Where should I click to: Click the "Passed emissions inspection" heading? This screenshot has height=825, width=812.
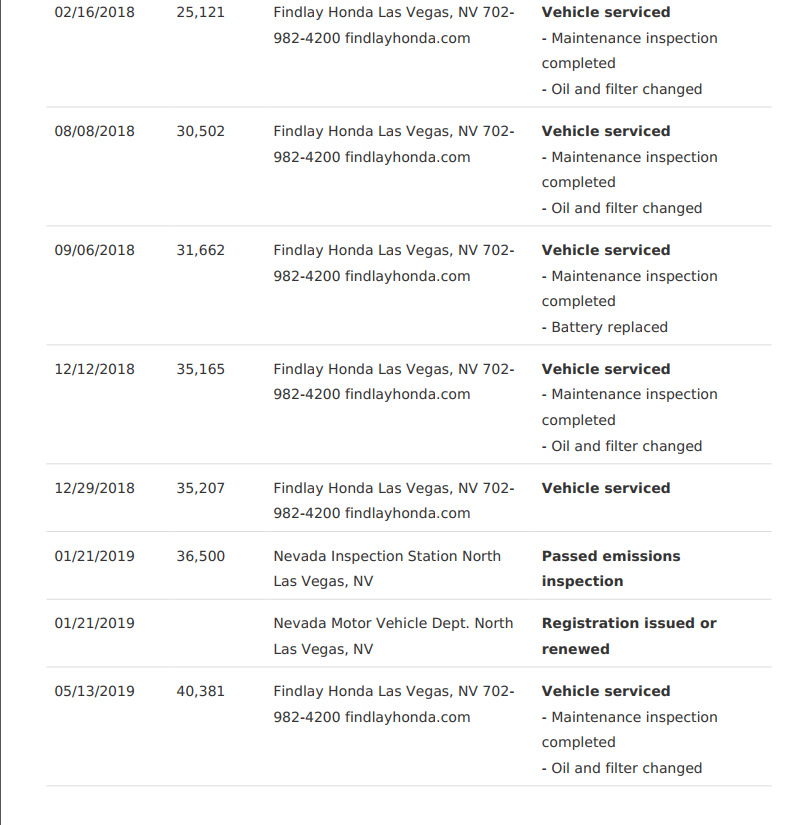[610, 568]
